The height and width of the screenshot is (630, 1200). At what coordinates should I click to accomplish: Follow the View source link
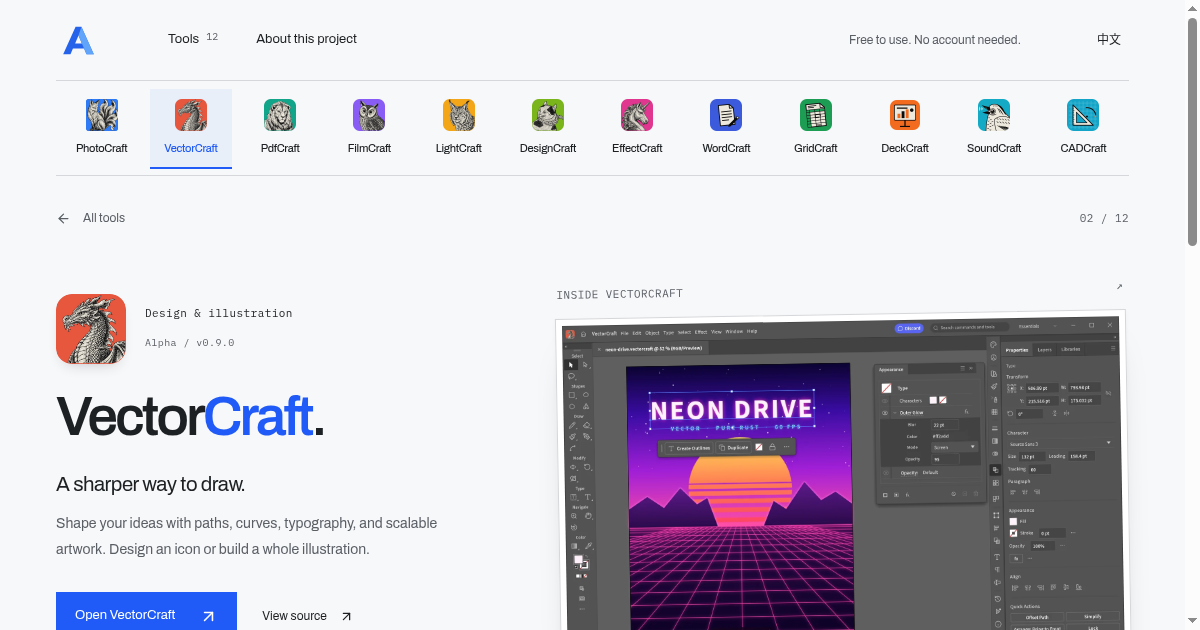pos(307,616)
